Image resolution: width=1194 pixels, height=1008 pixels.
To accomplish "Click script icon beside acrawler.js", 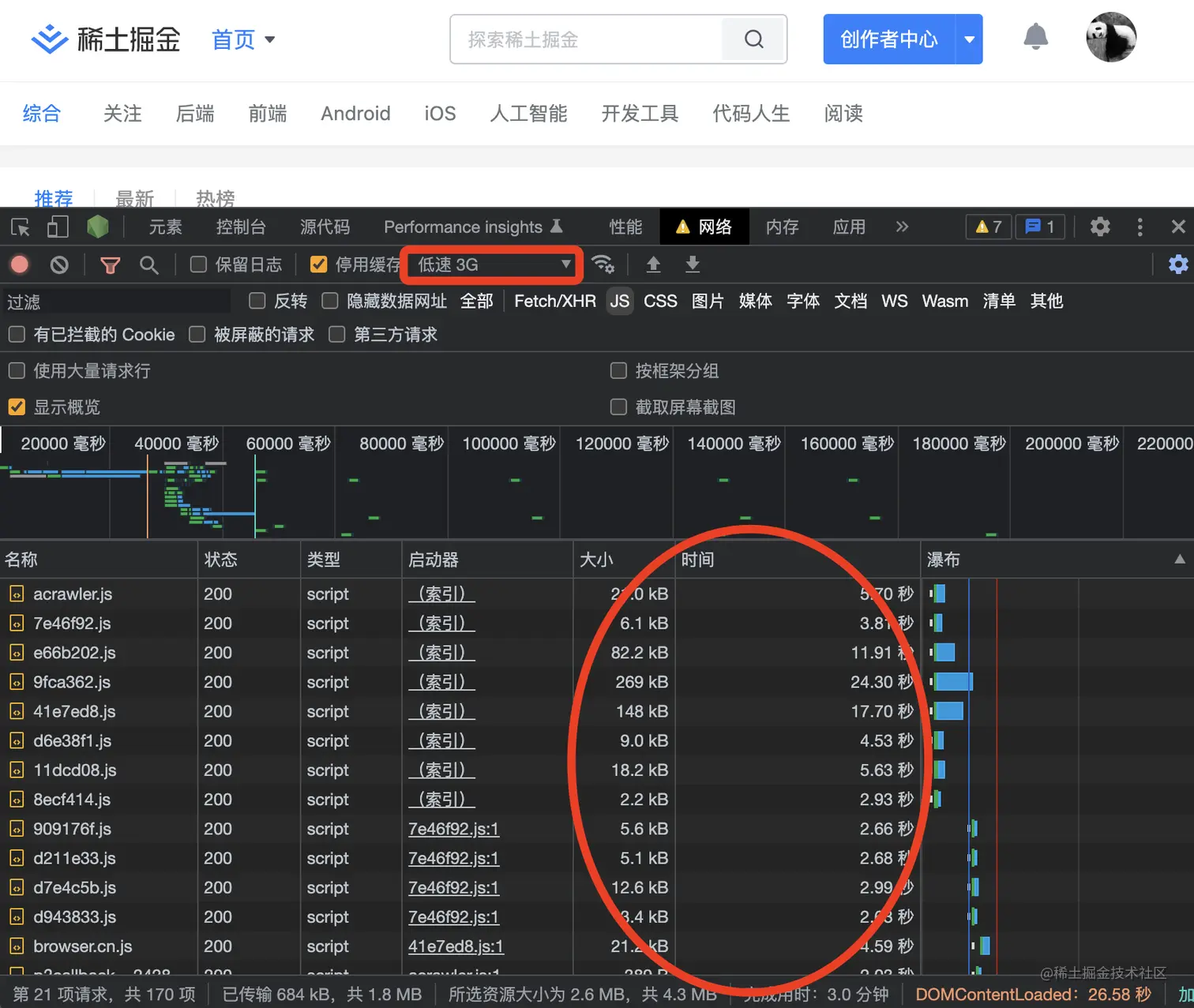I will point(16,594).
